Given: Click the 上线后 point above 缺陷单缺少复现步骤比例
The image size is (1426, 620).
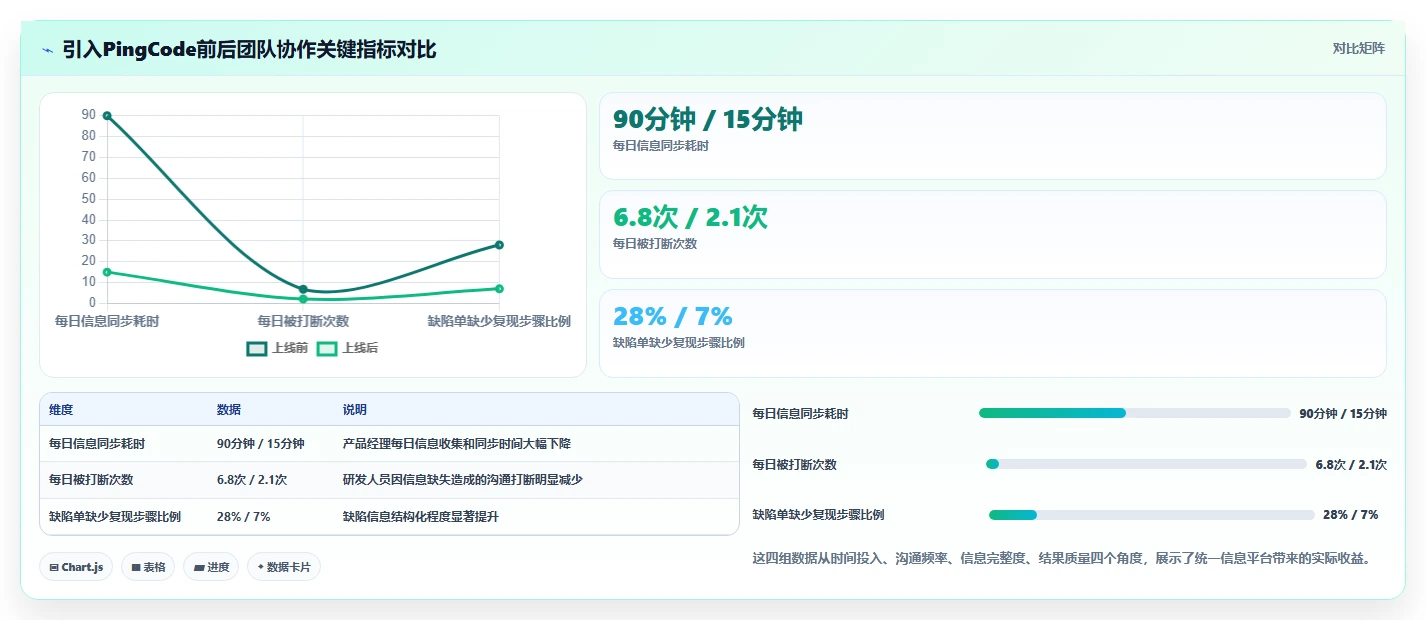Looking at the screenshot, I should pos(499,289).
